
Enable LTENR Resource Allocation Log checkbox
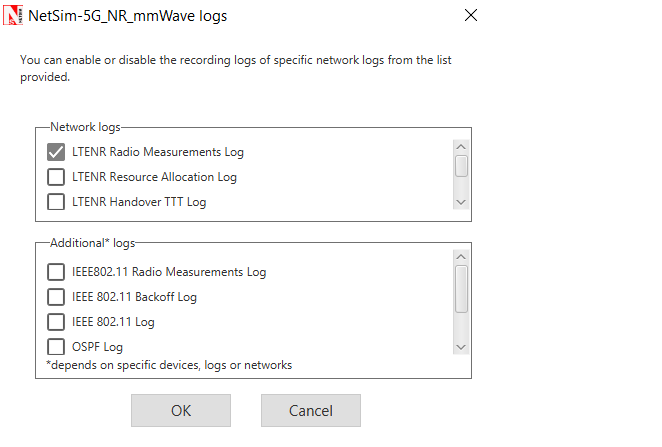[x=56, y=177]
